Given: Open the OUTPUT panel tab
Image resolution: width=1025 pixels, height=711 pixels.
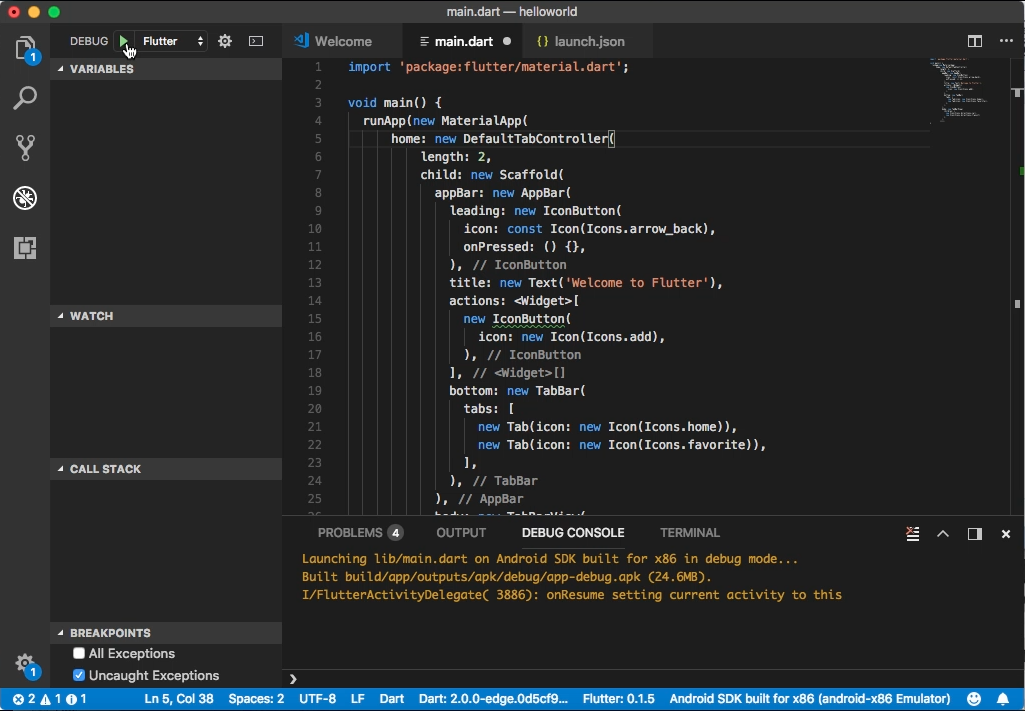Looking at the screenshot, I should coord(461,533).
